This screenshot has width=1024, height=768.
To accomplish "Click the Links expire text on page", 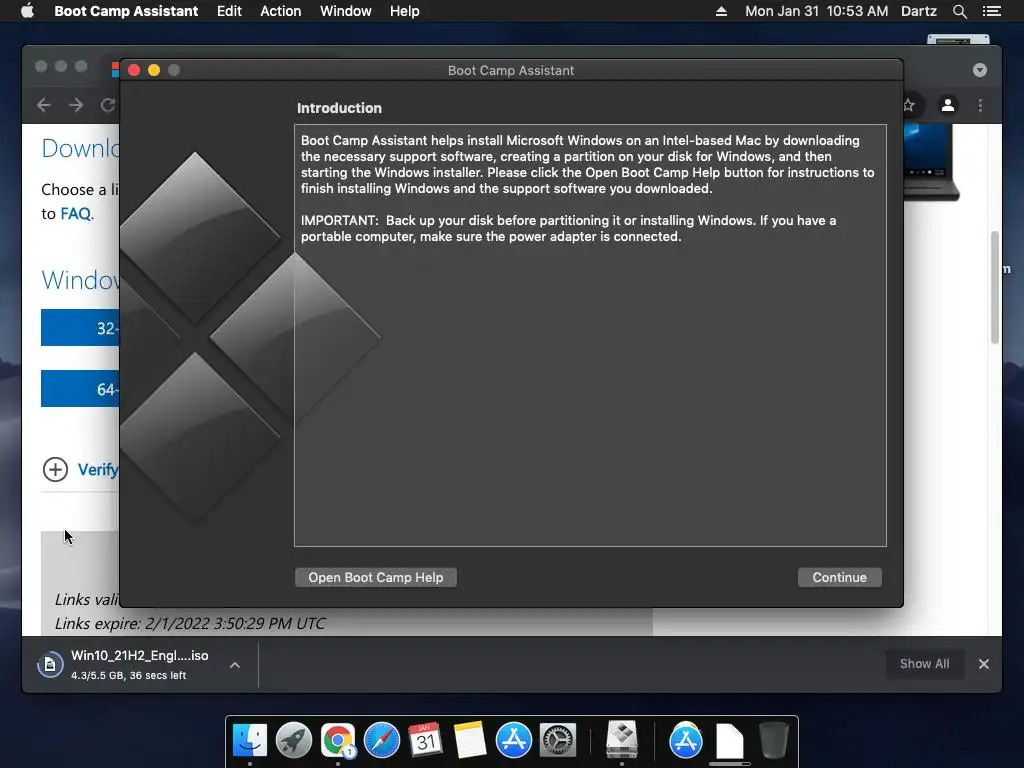I will tap(189, 624).
